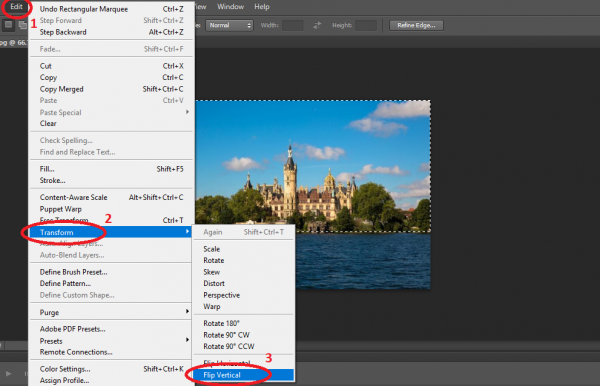Click the swap width and height arrows icon
This screenshot has height=386, width=600.
(x=317, y=25)
